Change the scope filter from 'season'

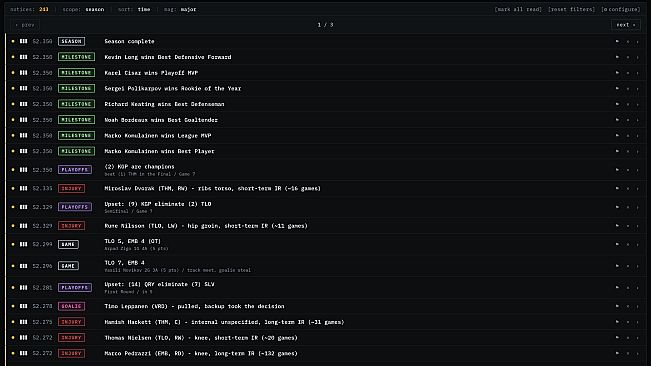tap(95, 9)
